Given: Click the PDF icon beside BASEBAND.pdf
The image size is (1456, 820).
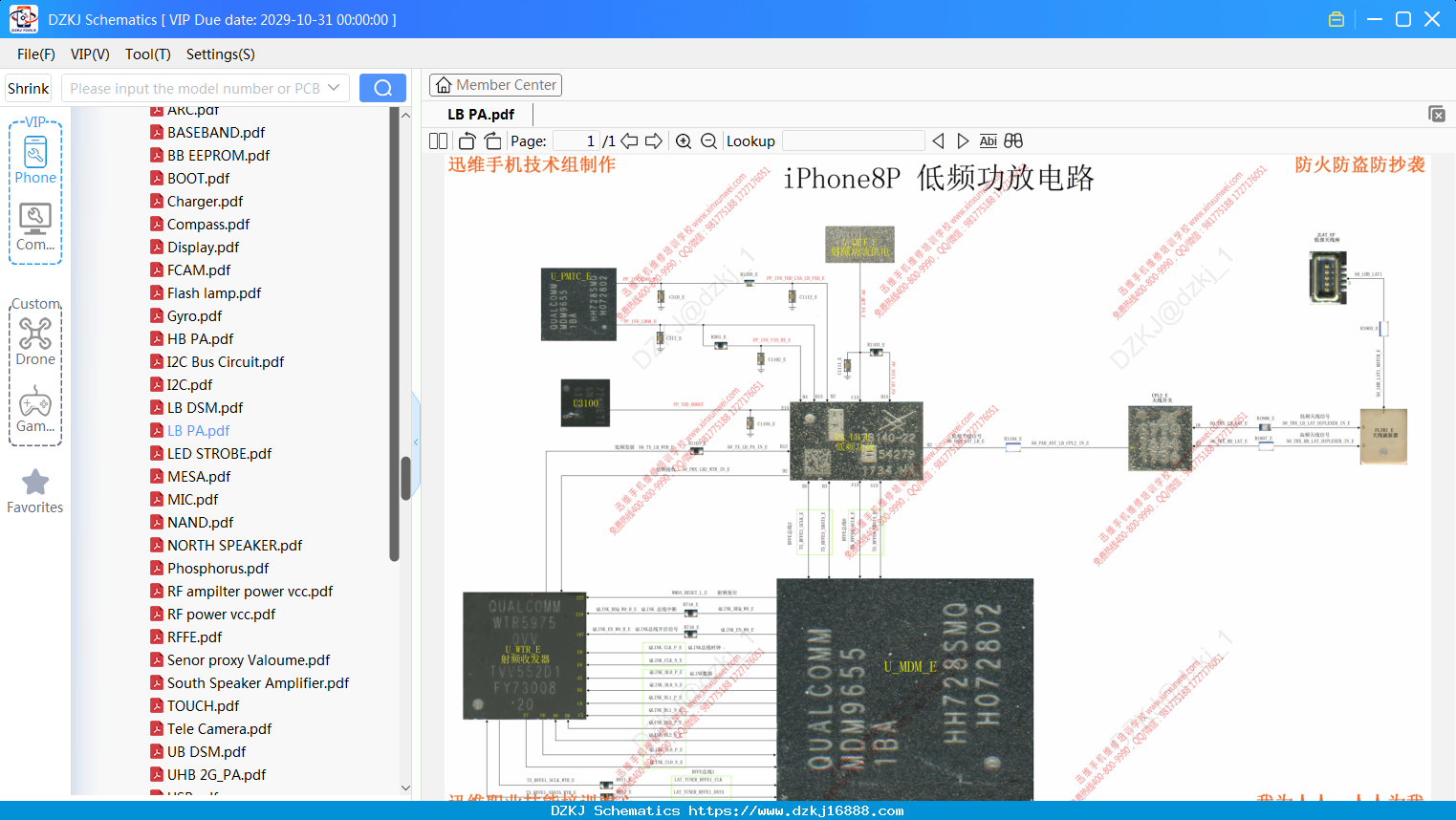Looking at the screenshot, I should (157, 132).
